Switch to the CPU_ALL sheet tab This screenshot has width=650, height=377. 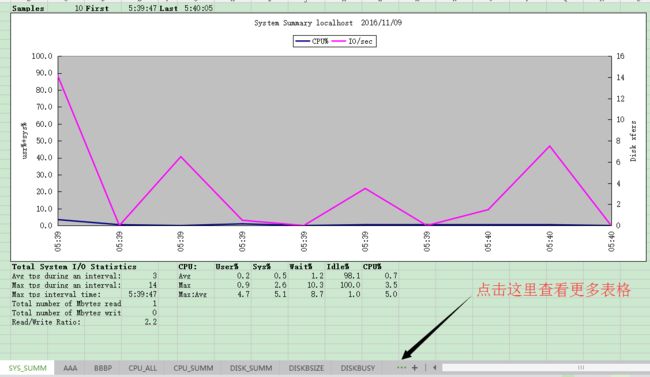click(x=143, y=368)
